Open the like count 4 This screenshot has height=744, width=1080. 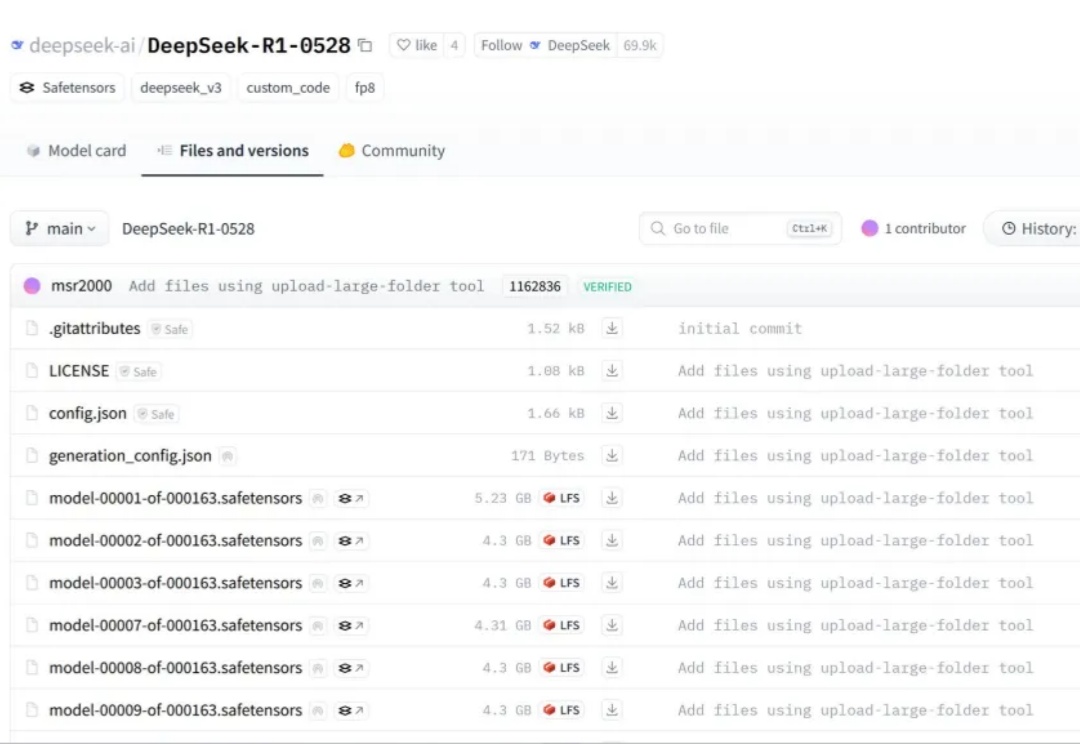454,45
